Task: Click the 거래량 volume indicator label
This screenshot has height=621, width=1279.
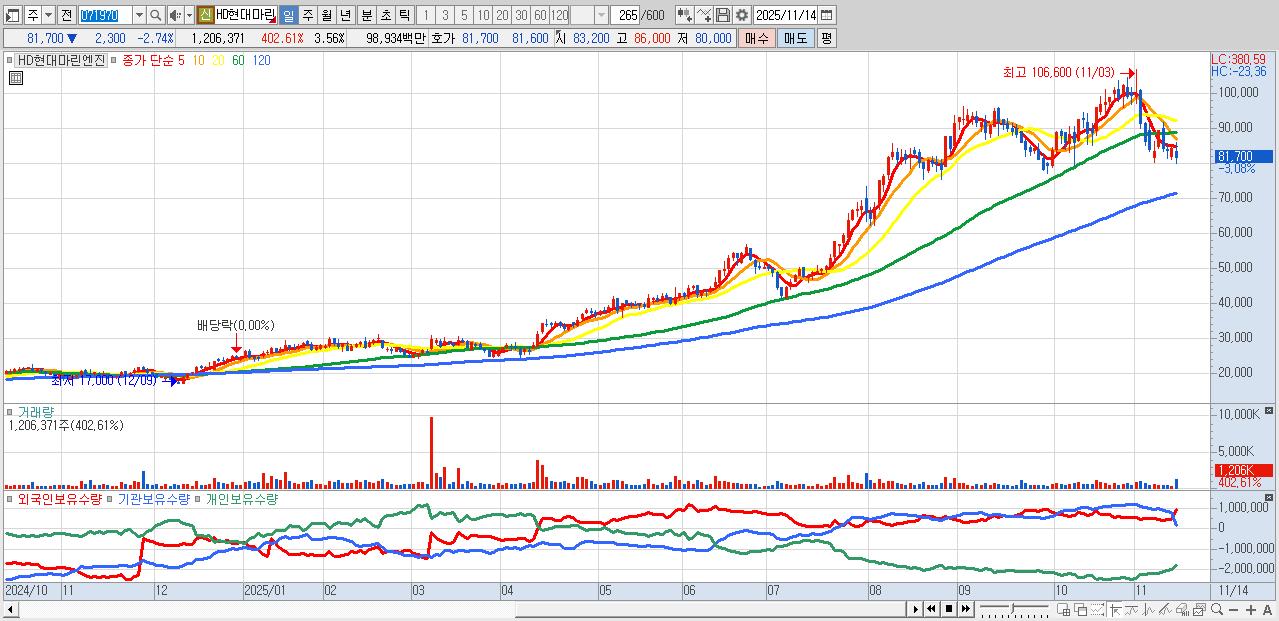Action: click(36, 411)
